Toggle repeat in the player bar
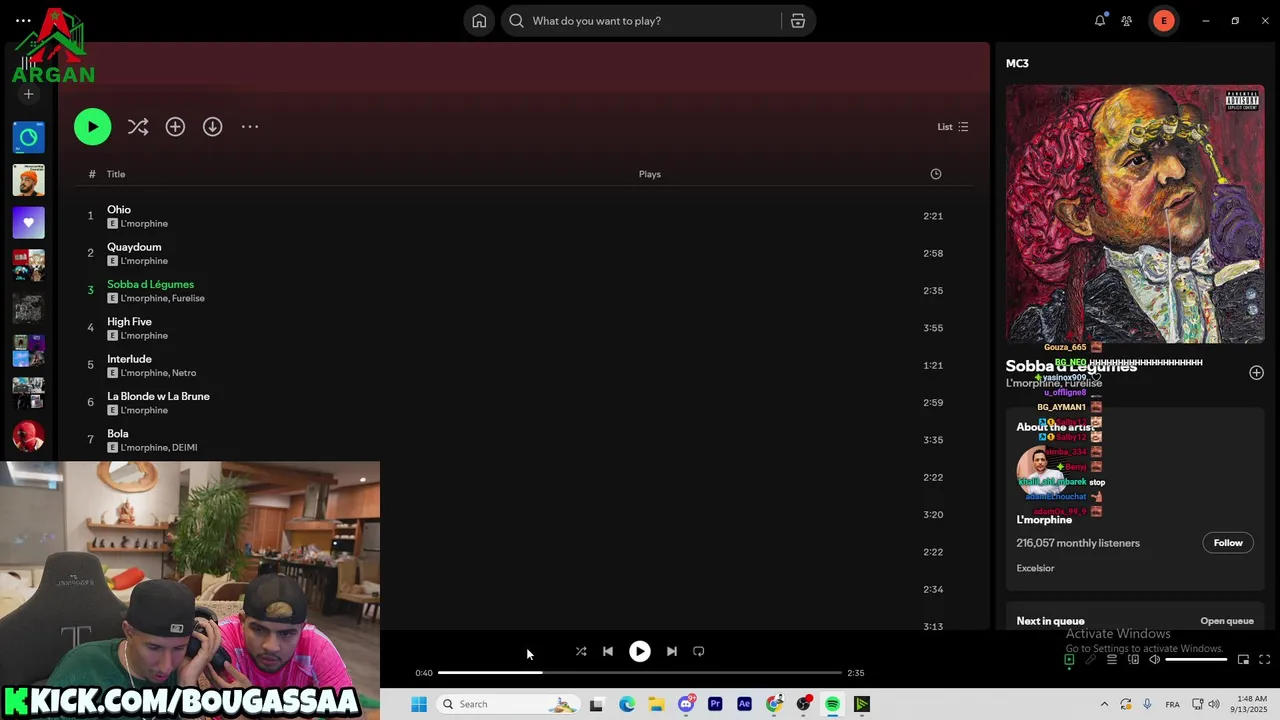 [699, 651]
